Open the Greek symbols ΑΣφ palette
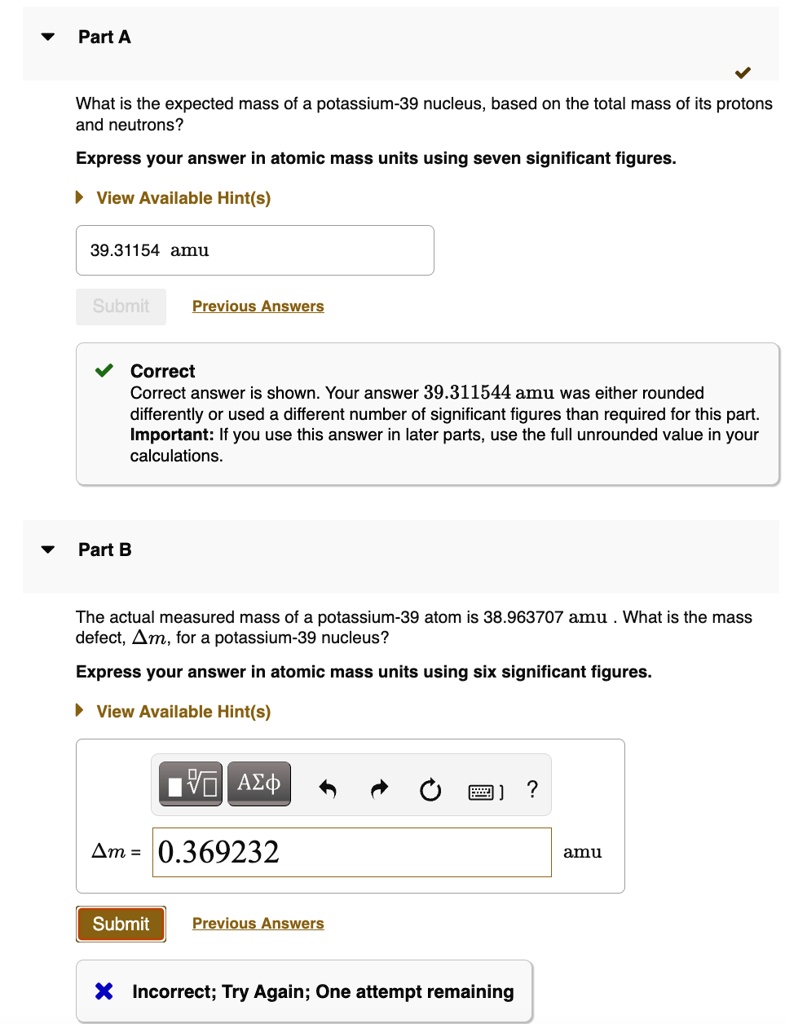The width and height of the screenshot is (785, 1024). point(259,785)
